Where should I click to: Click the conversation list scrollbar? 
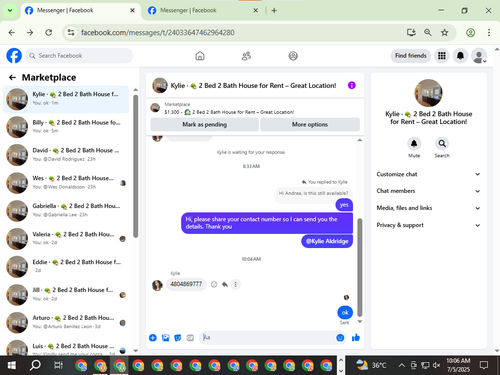[136, 166]
